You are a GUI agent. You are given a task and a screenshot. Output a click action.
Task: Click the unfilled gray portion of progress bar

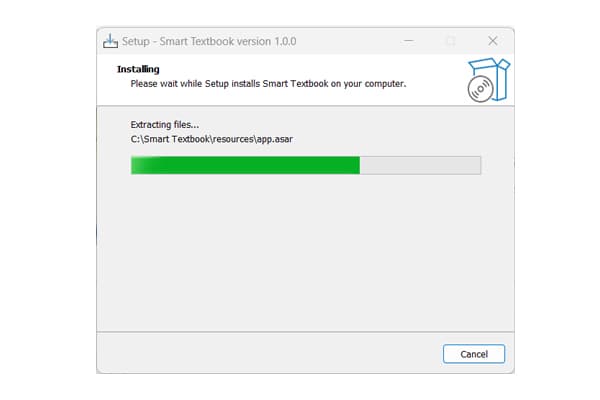420,165
